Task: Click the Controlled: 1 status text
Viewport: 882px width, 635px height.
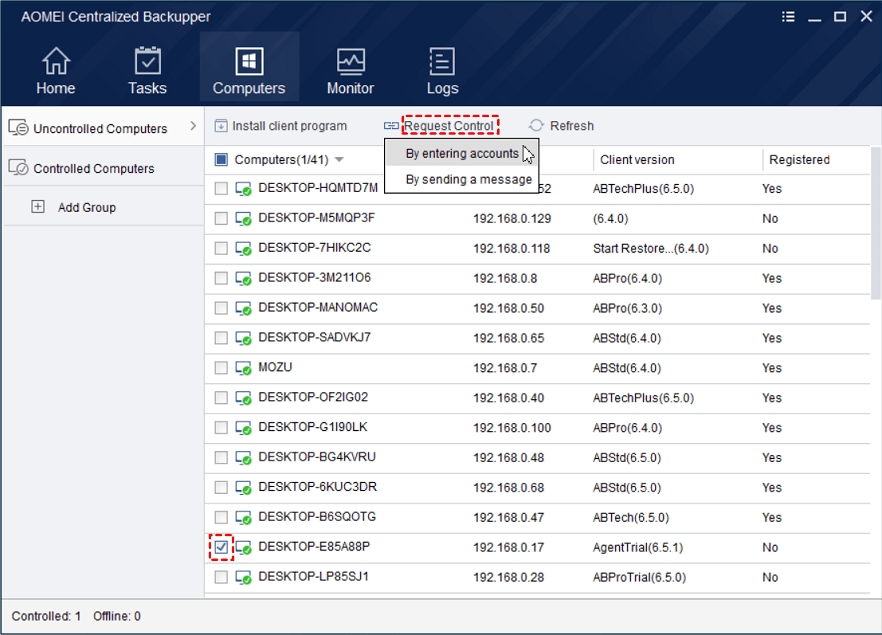Action: tap(46, 616)
